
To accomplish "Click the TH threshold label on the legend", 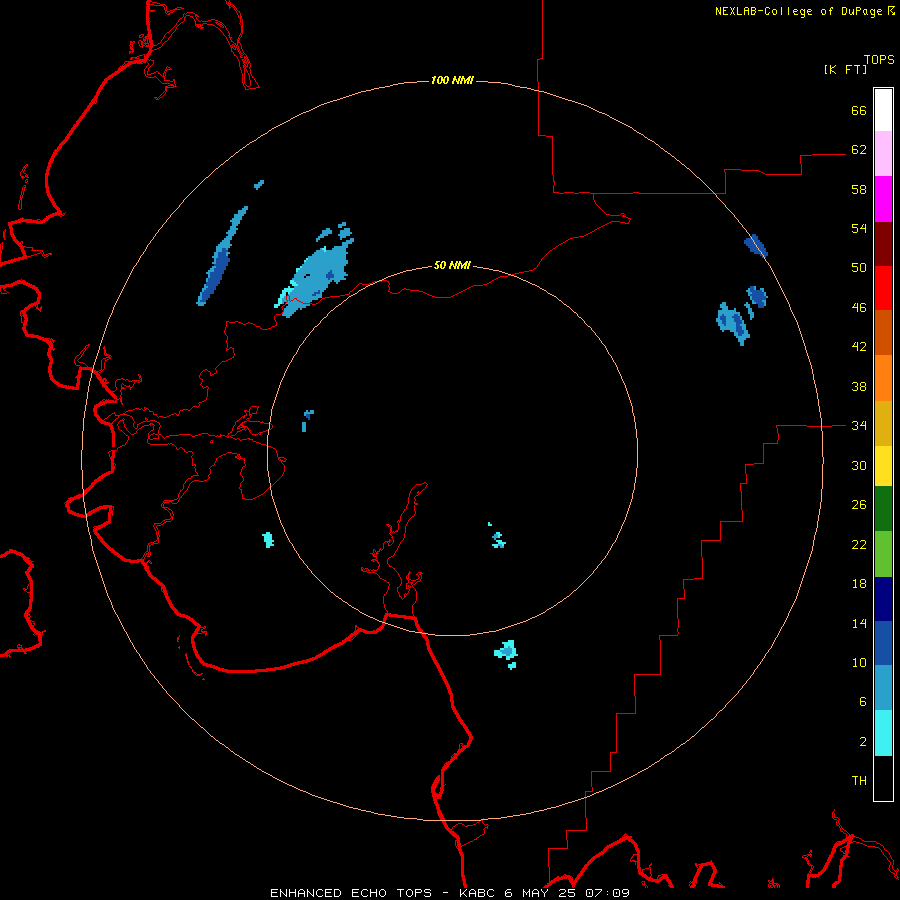I will (x=859, y=781).
